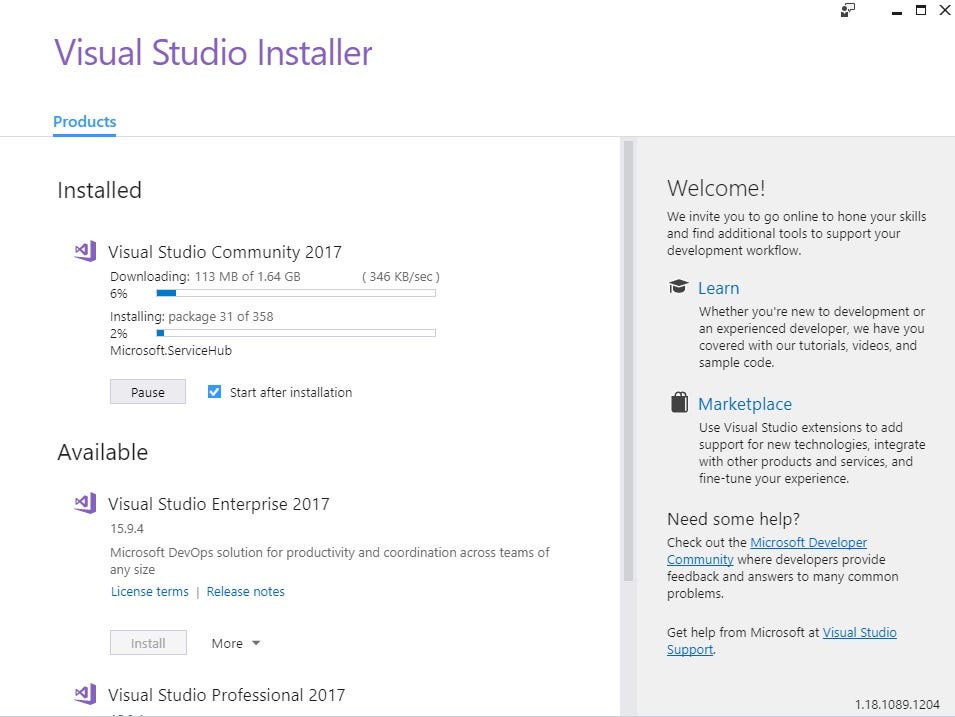Uncheck Start after installation

[214, 392]
